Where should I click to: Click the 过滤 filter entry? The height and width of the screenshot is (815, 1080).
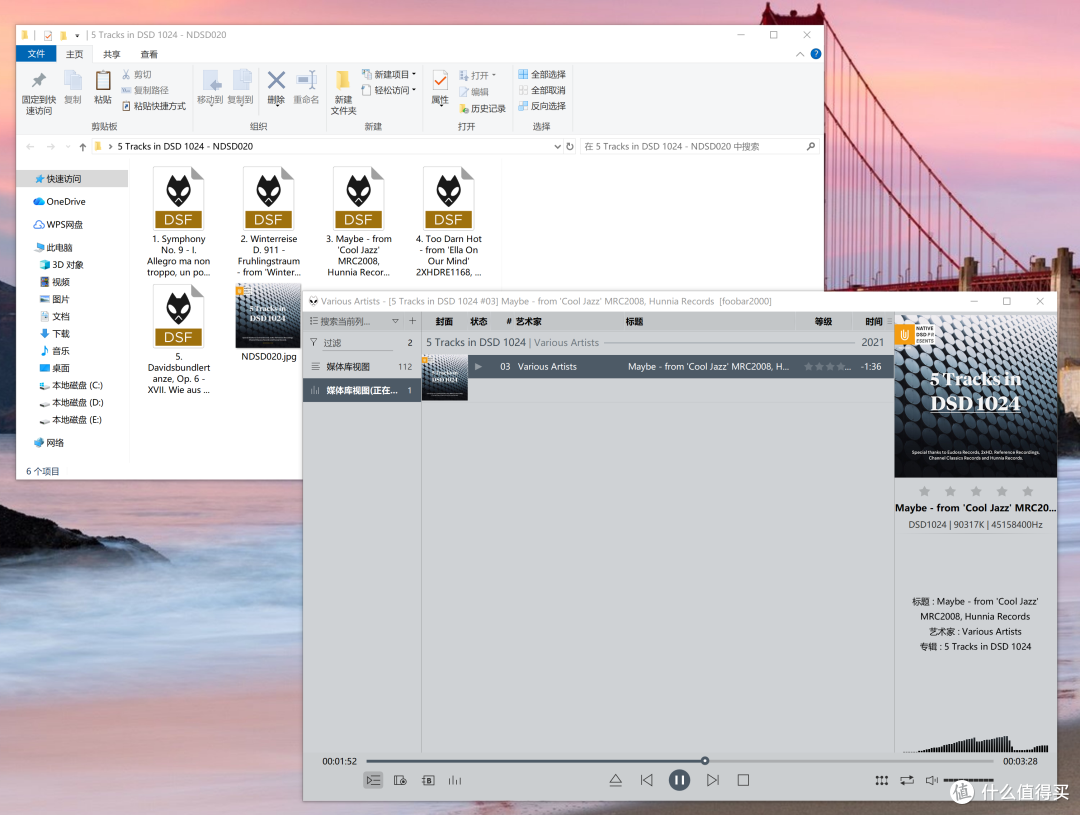(362, 342)
